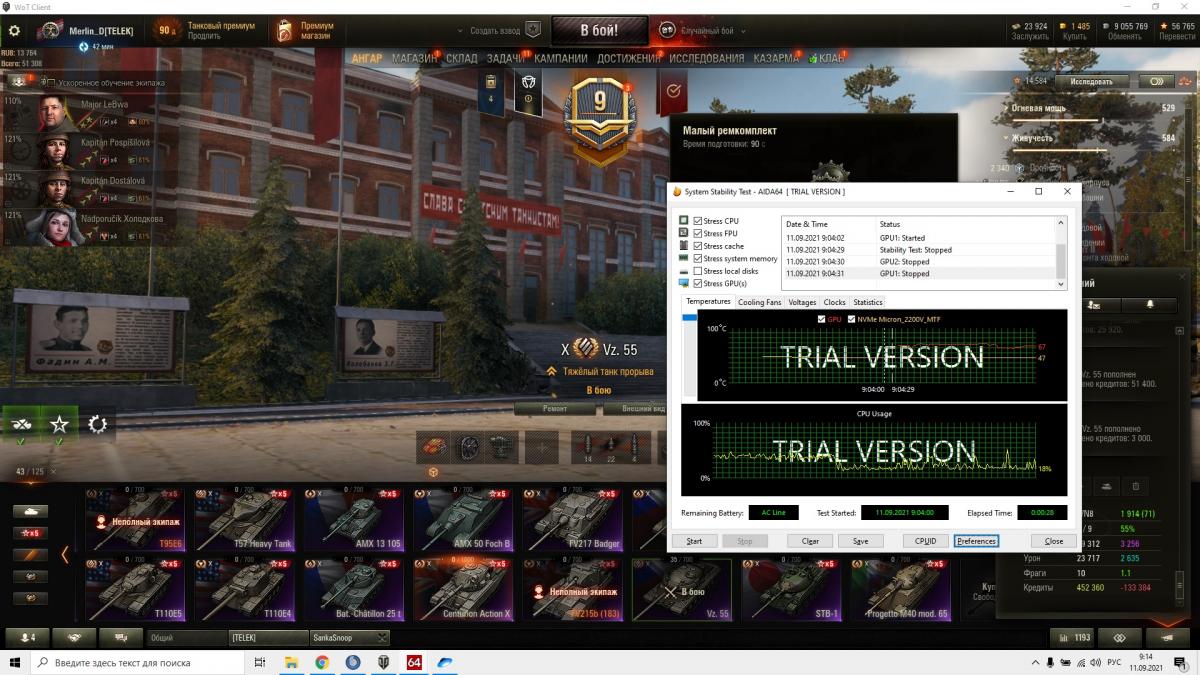Screen dimensions: 1200x675
Task: Open the Clocks tab in AIDA64
Action: tap(834, 302)
